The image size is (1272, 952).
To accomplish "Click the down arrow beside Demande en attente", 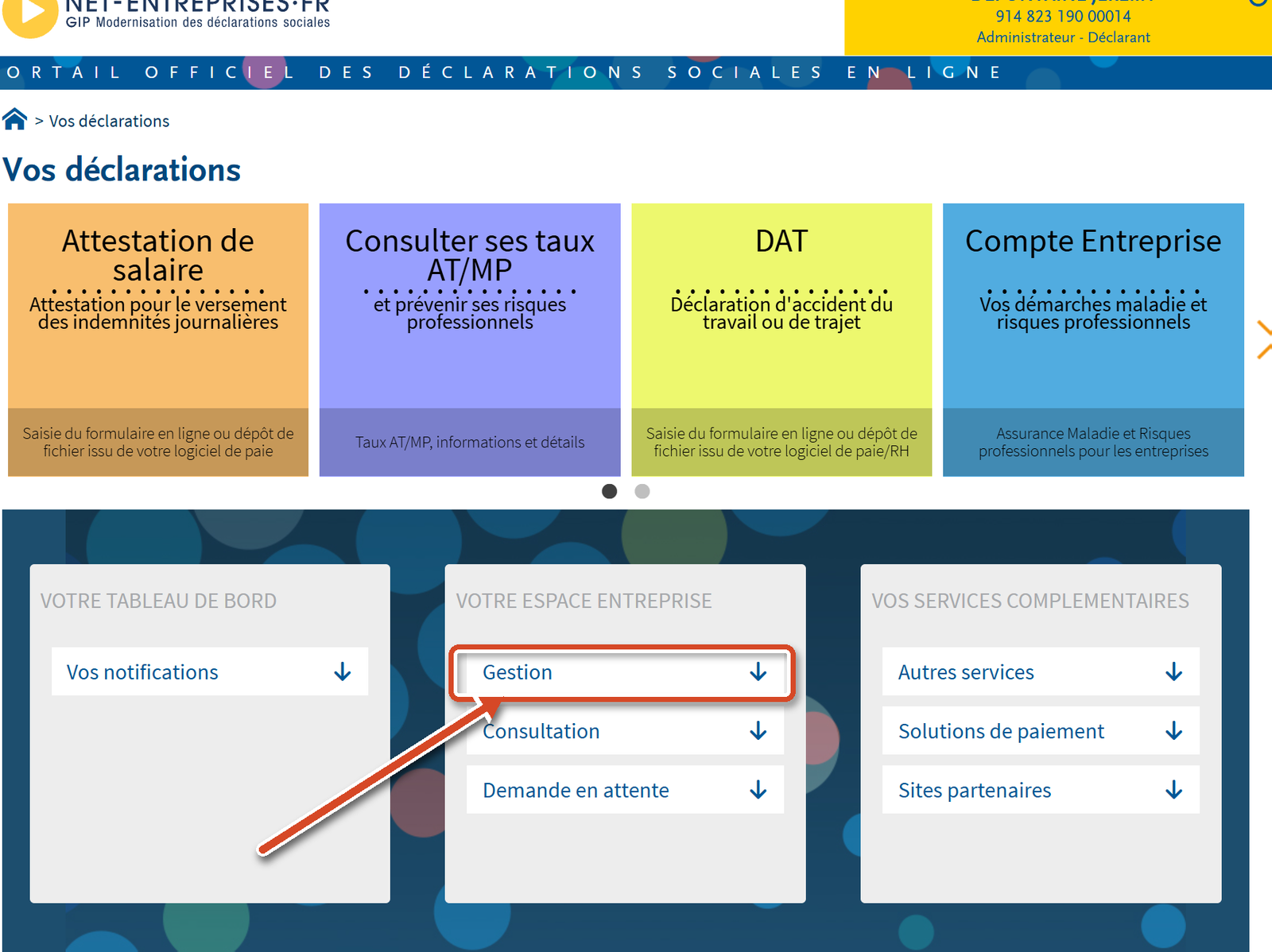I will pos(758,790).
